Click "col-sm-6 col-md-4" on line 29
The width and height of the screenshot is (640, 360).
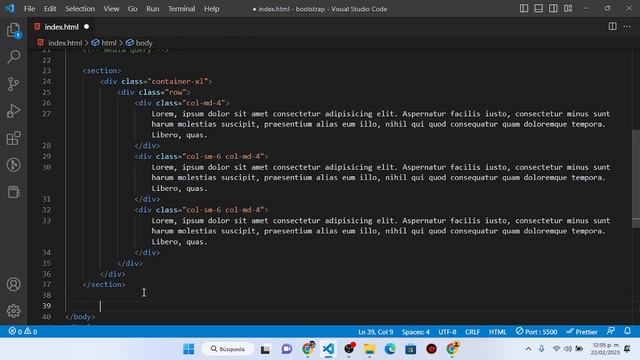223,156
